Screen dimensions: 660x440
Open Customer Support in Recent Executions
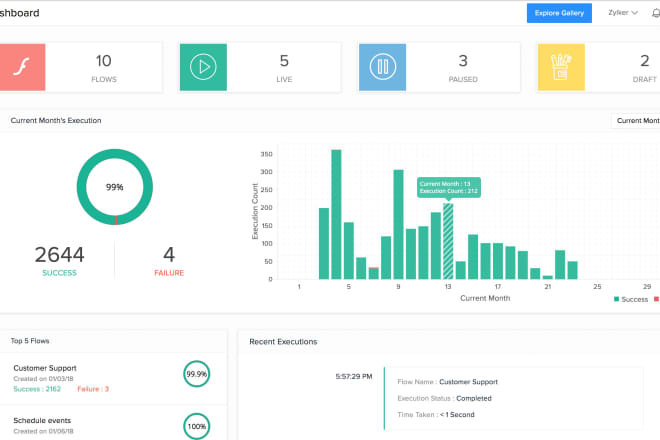pyautogui.click(x=468, y=382)
